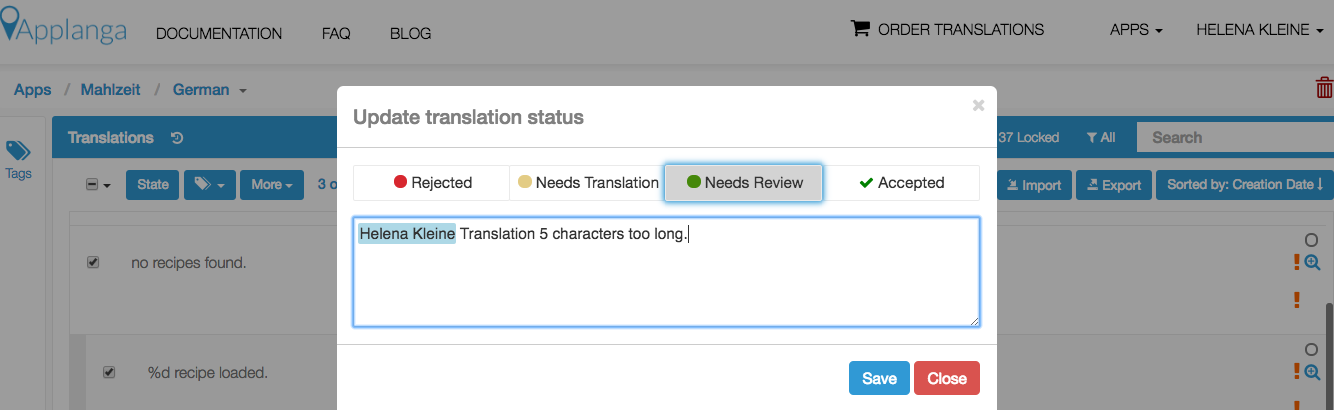Image resolution: width=1334 pixels, height=410 pixels.
Task: Click into the comment text area
Action: point(666,272)
